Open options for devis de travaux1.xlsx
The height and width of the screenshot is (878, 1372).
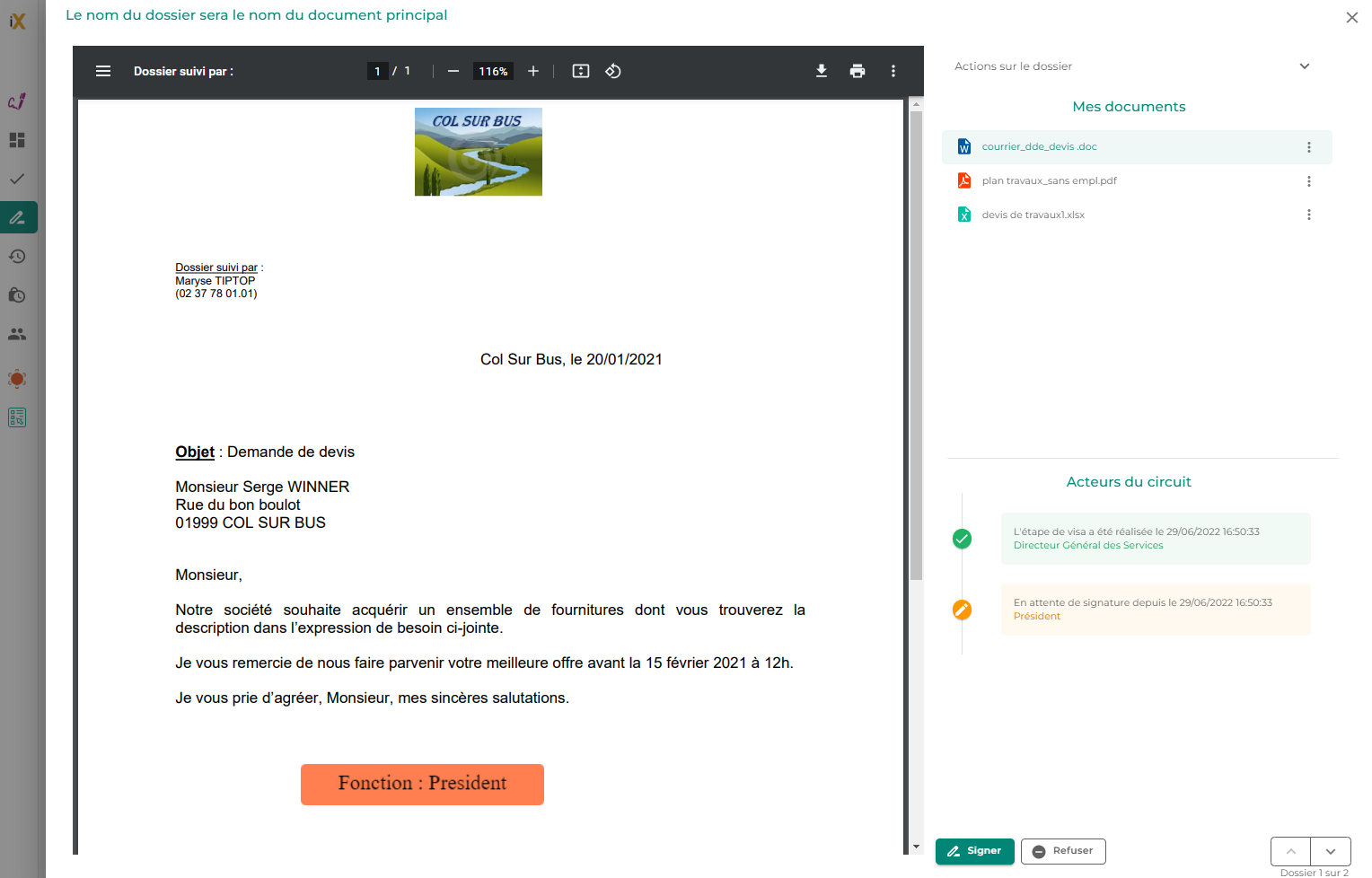tap(1309, 215)
